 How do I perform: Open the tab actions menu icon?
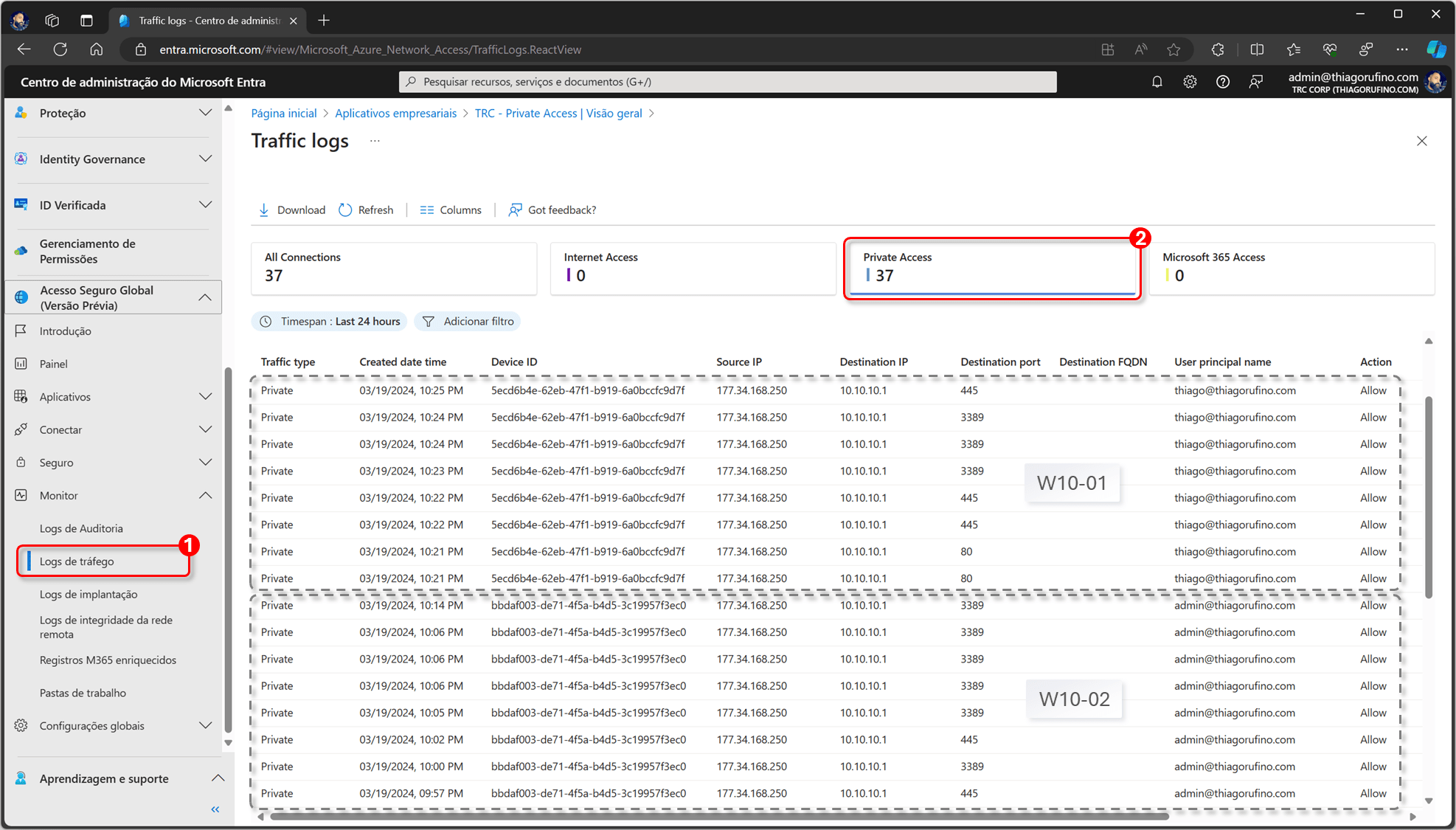click(x=86, y=21)
